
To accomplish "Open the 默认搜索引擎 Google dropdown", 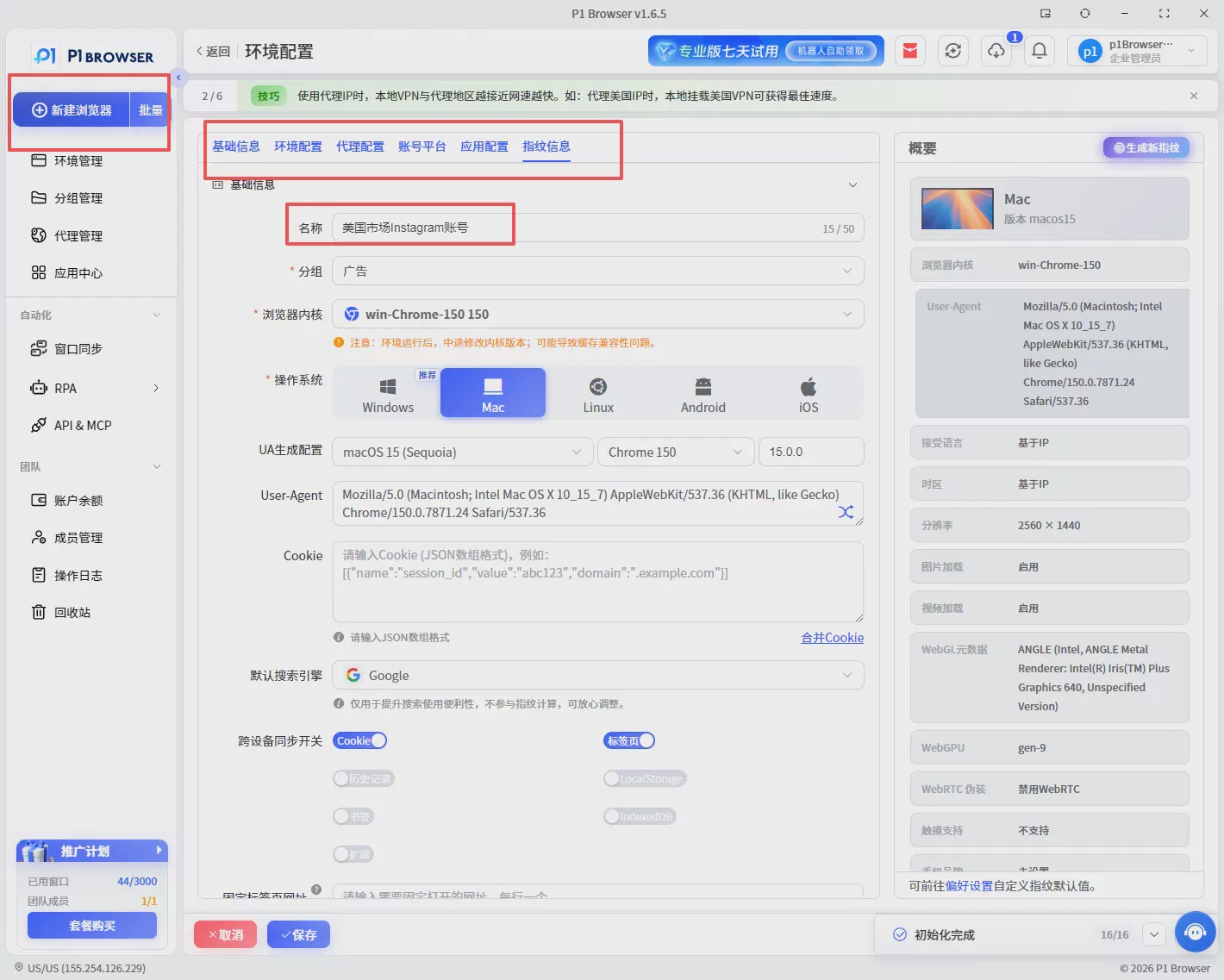I will pos(598,676).
